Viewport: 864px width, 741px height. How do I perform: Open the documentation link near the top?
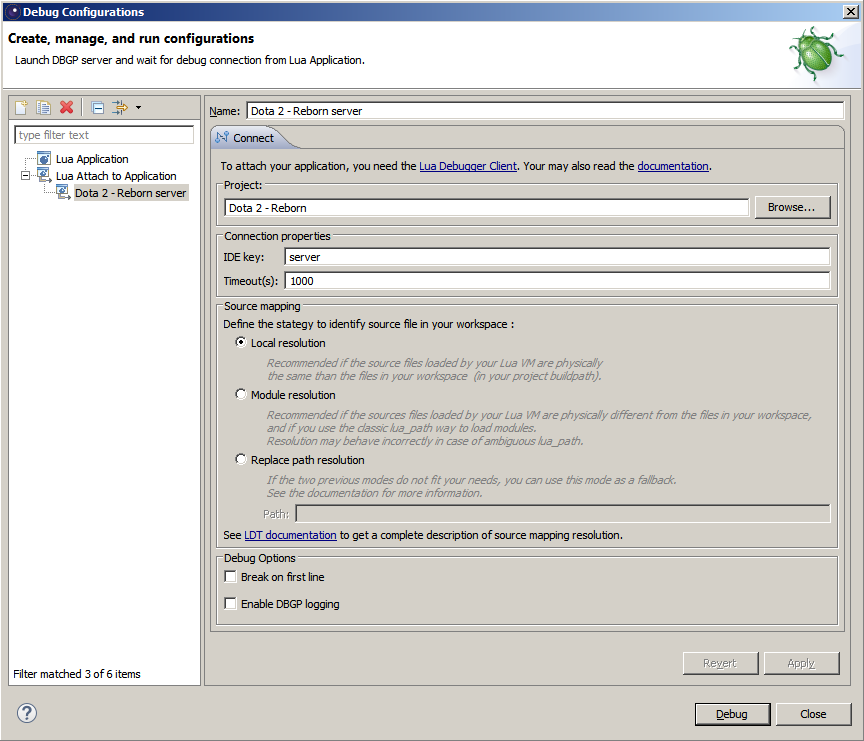pyautogui.click(x=673, y=166)
